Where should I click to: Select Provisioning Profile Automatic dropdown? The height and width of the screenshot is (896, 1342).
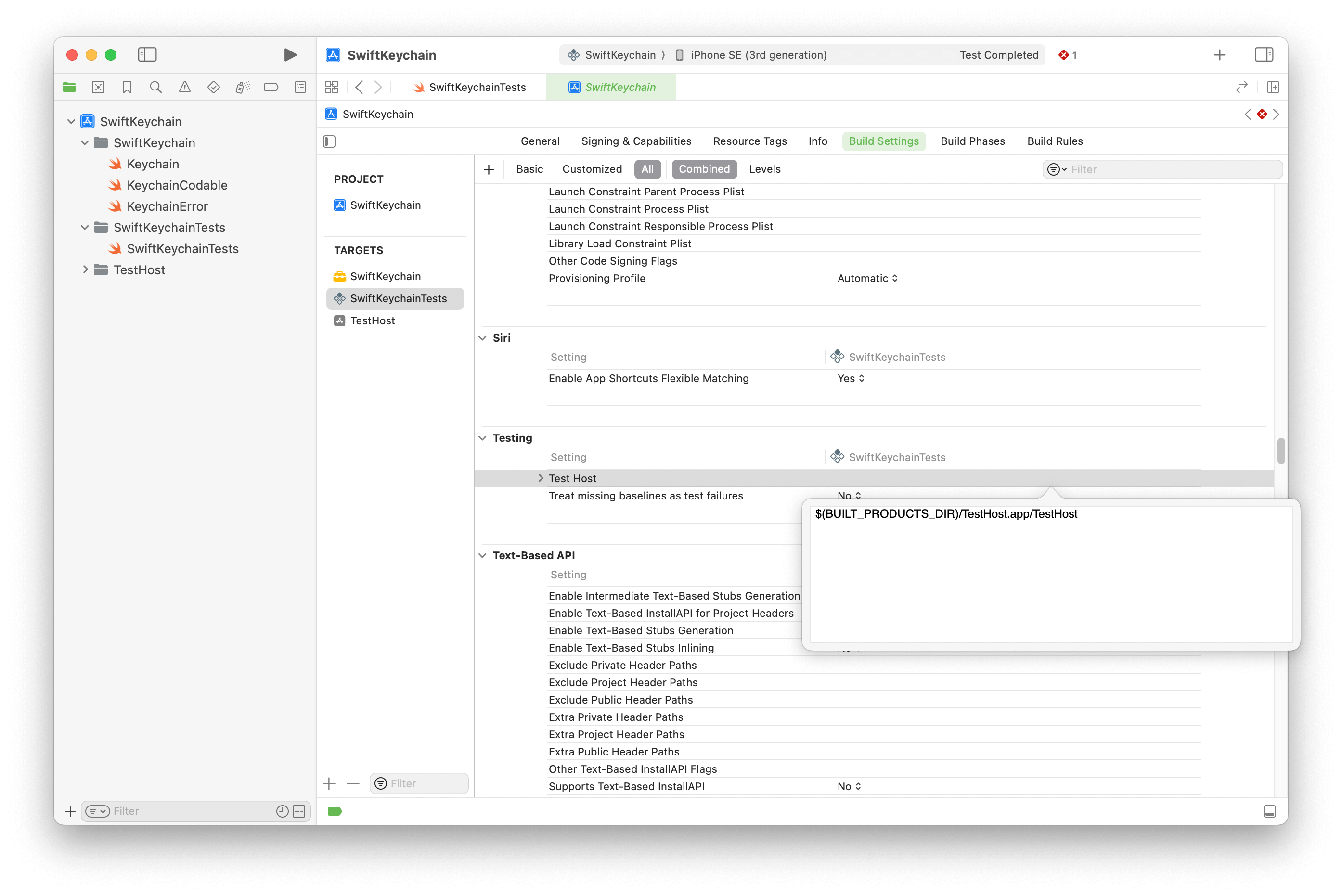pos(867,277)
